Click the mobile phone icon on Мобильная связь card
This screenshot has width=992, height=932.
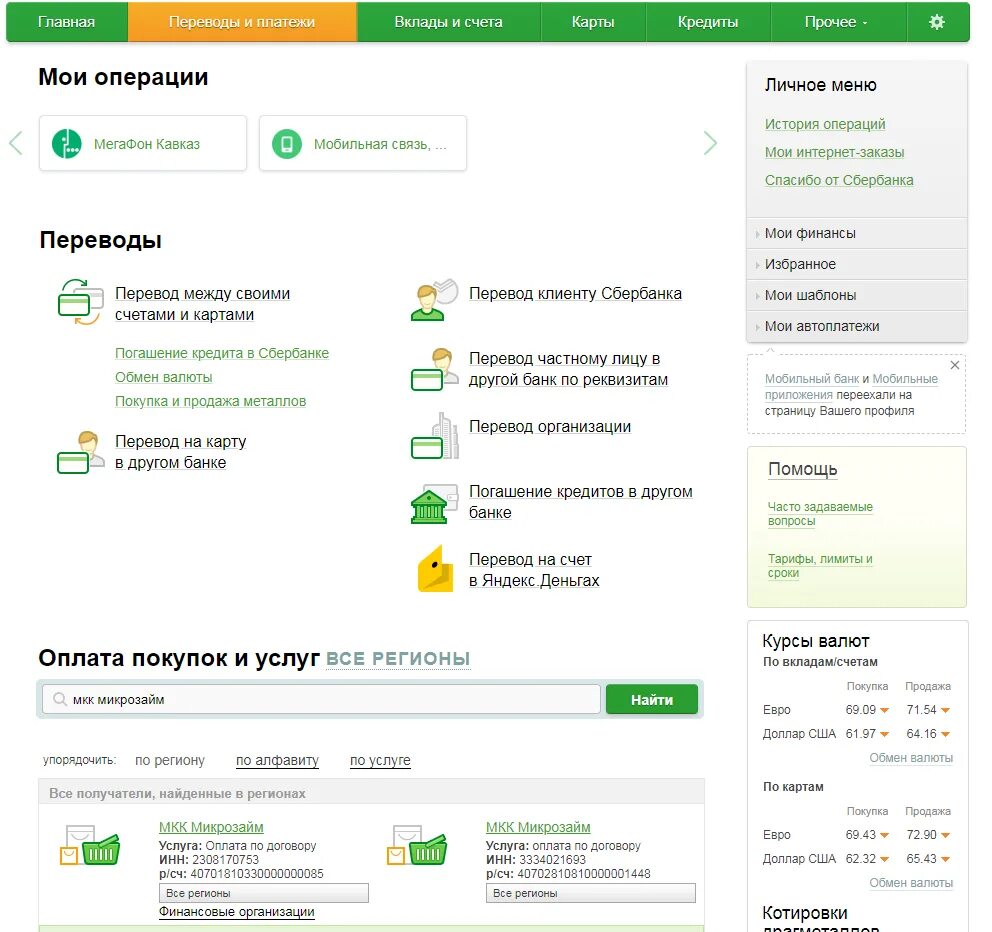(x=287, y=144)
